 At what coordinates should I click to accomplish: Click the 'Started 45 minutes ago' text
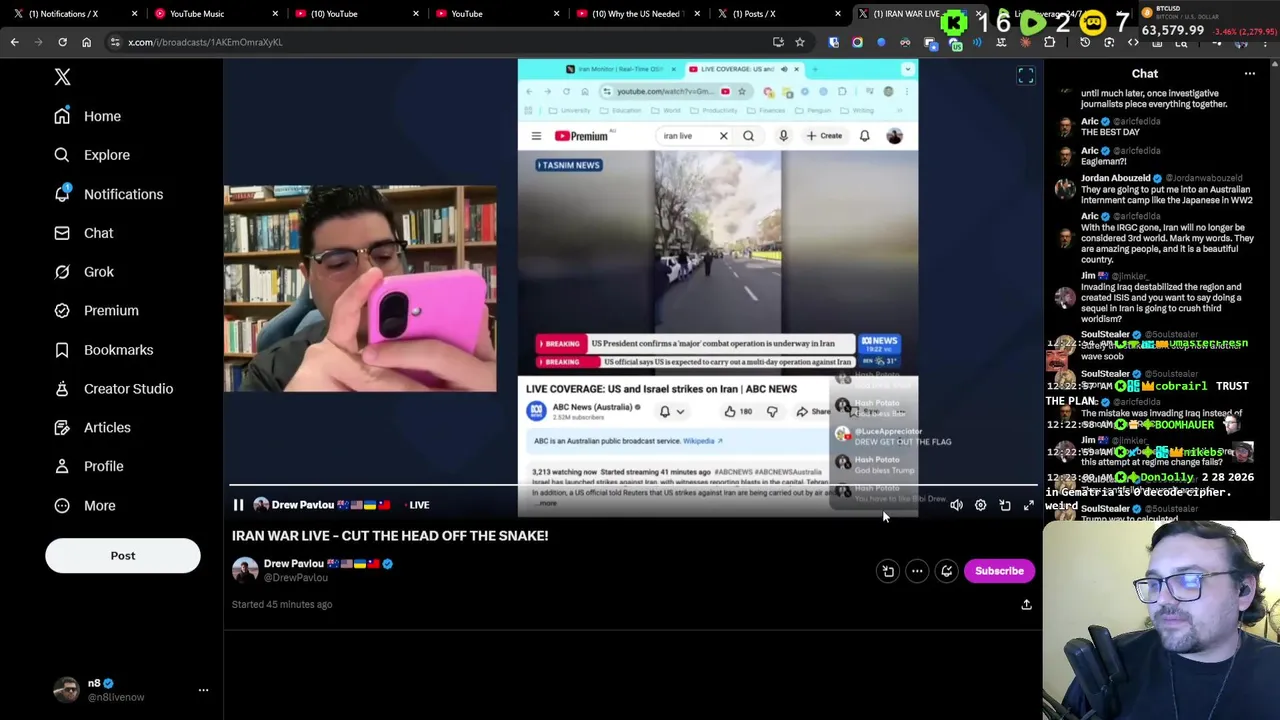282,605
